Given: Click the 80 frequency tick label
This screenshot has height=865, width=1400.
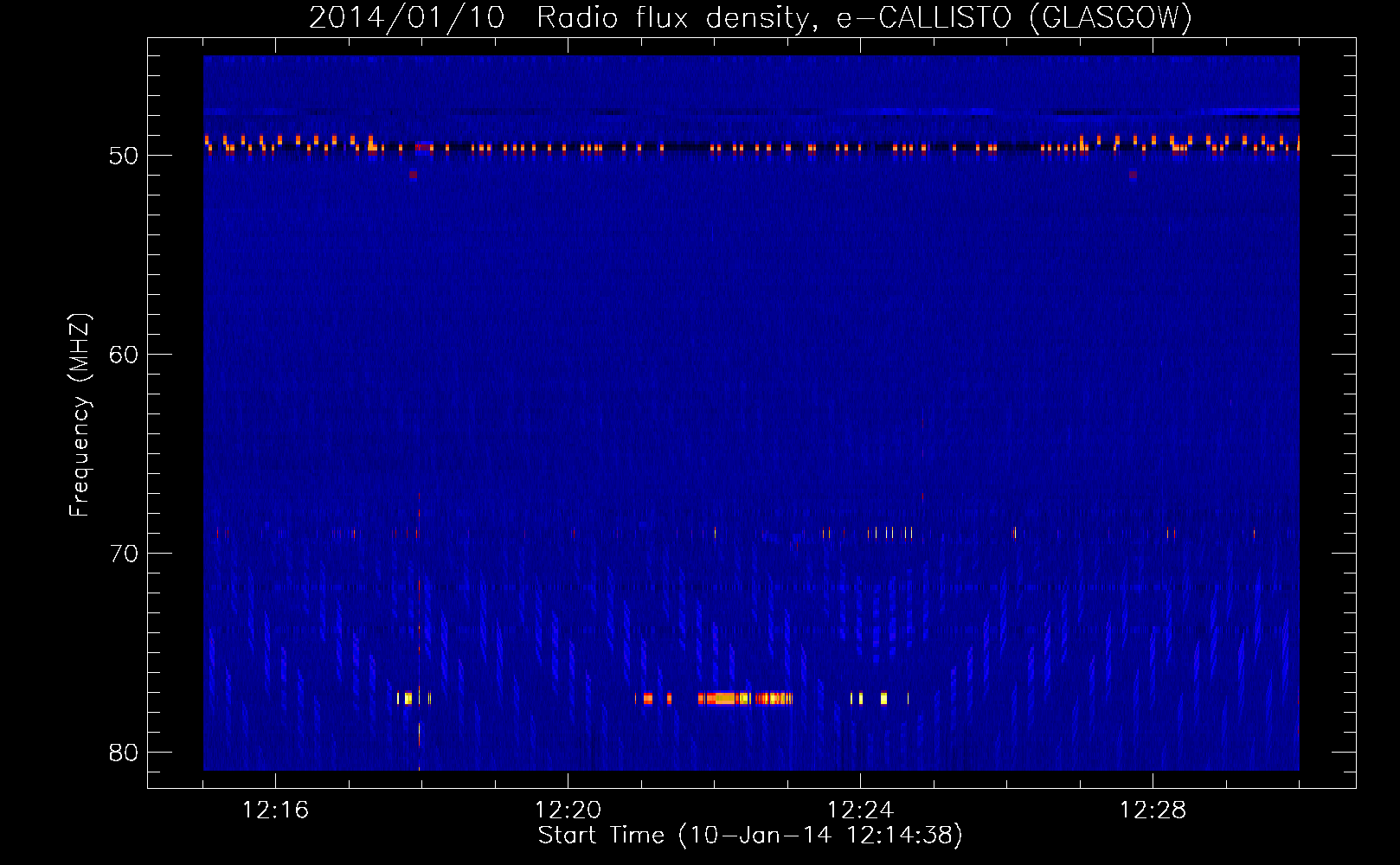Looking at the screenshot, I should click(124, 753).
